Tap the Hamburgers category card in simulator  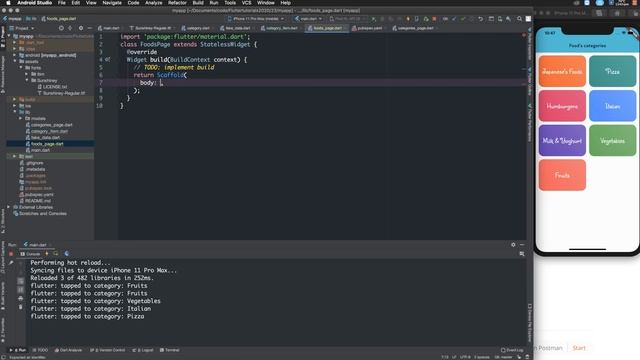click(562, 106)
